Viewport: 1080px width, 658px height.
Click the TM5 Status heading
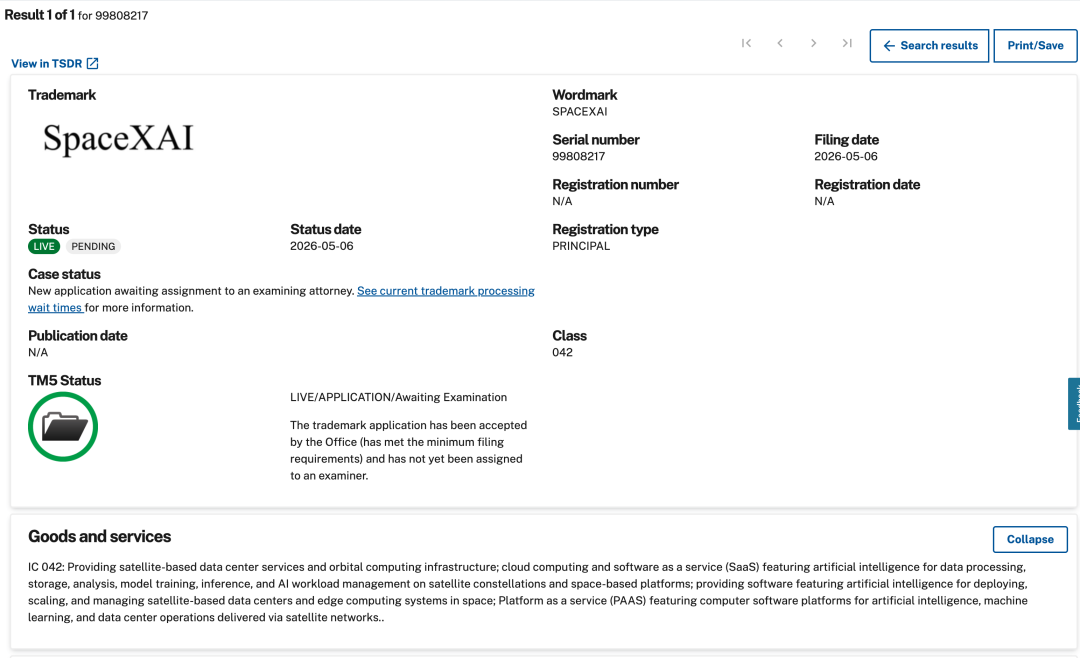pos(65,380)
